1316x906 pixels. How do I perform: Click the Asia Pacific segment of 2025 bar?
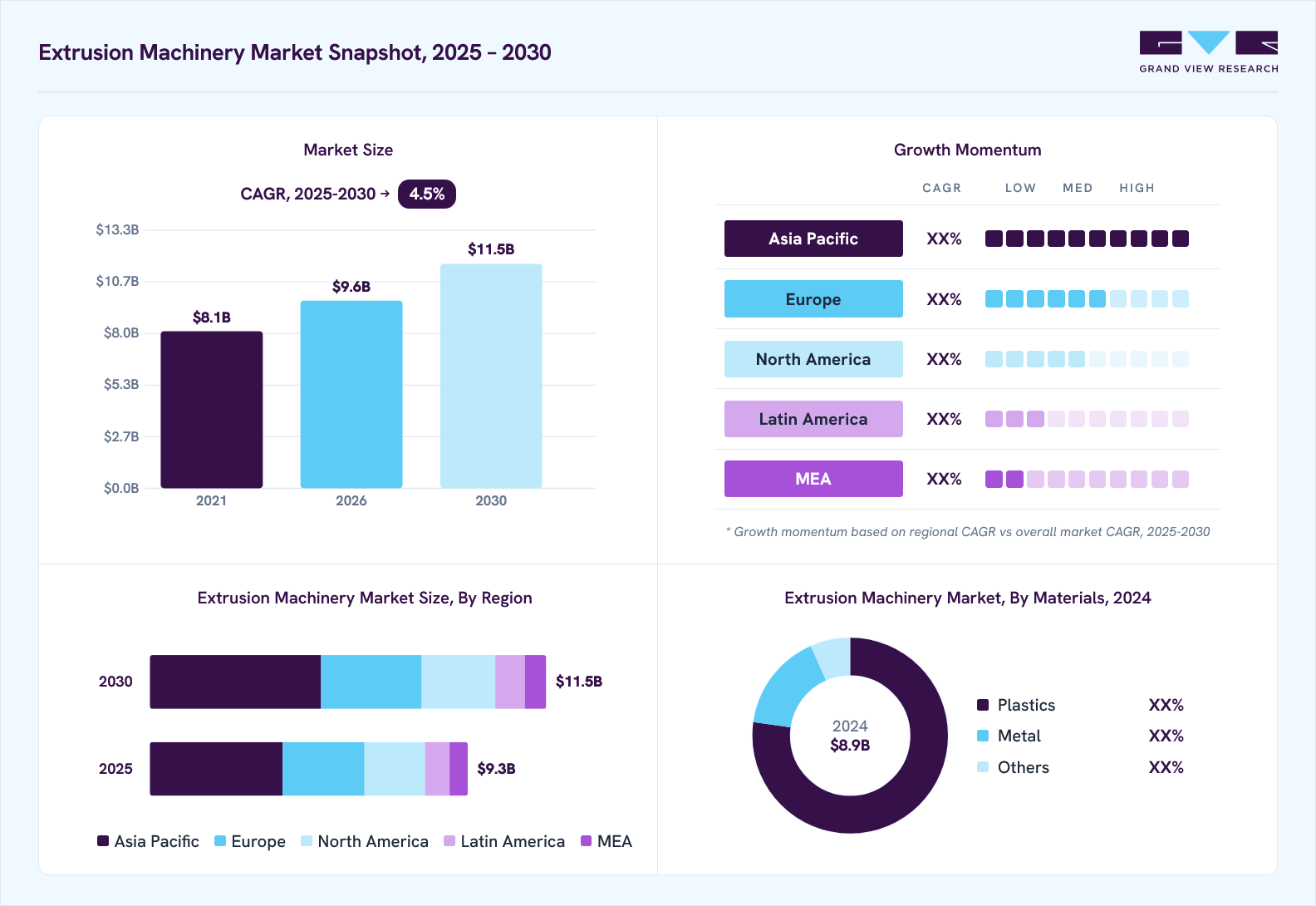216,769
